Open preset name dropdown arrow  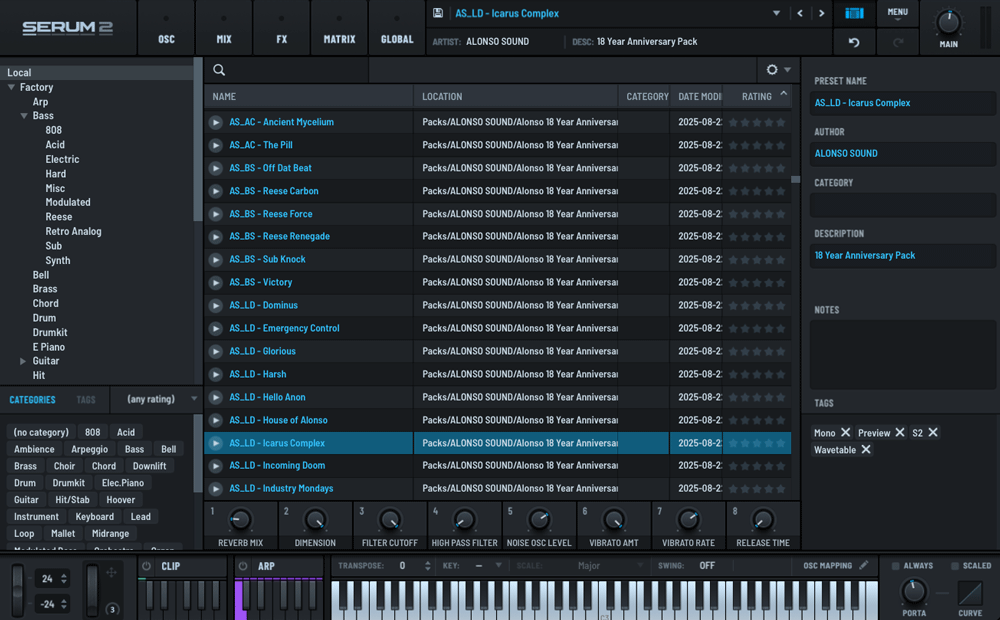click(x=776, y=13)
